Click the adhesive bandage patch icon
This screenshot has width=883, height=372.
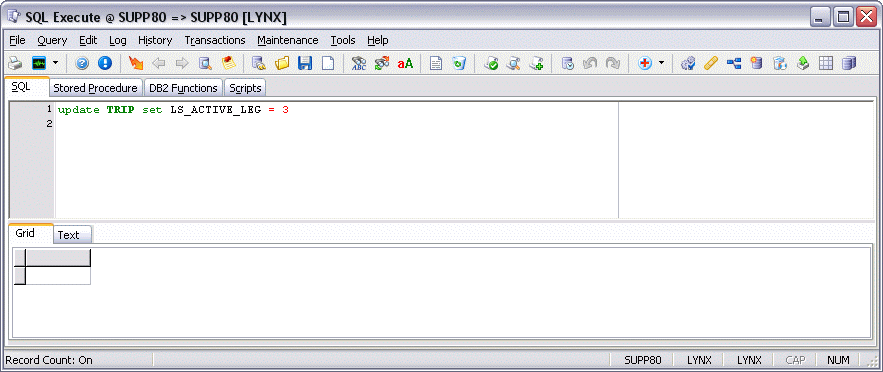[711, 64]
